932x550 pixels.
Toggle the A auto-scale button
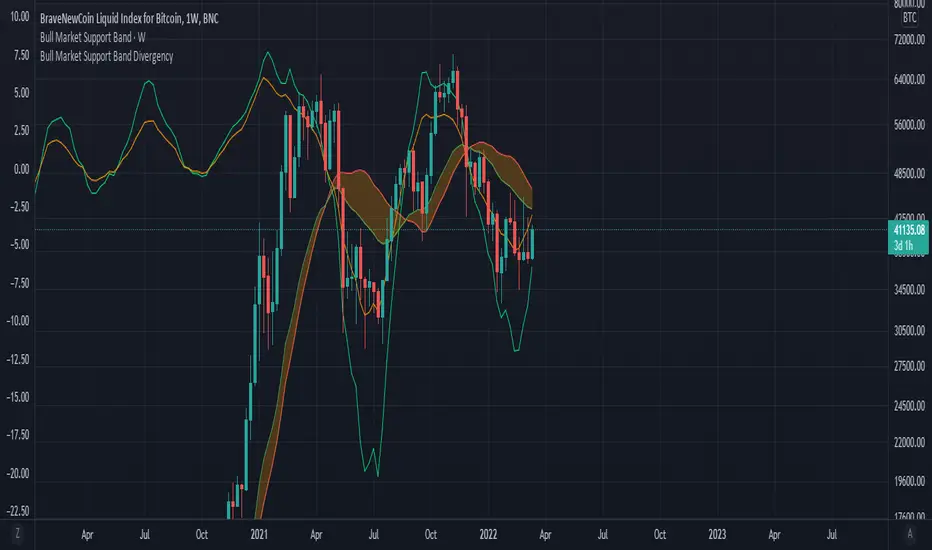909,534
